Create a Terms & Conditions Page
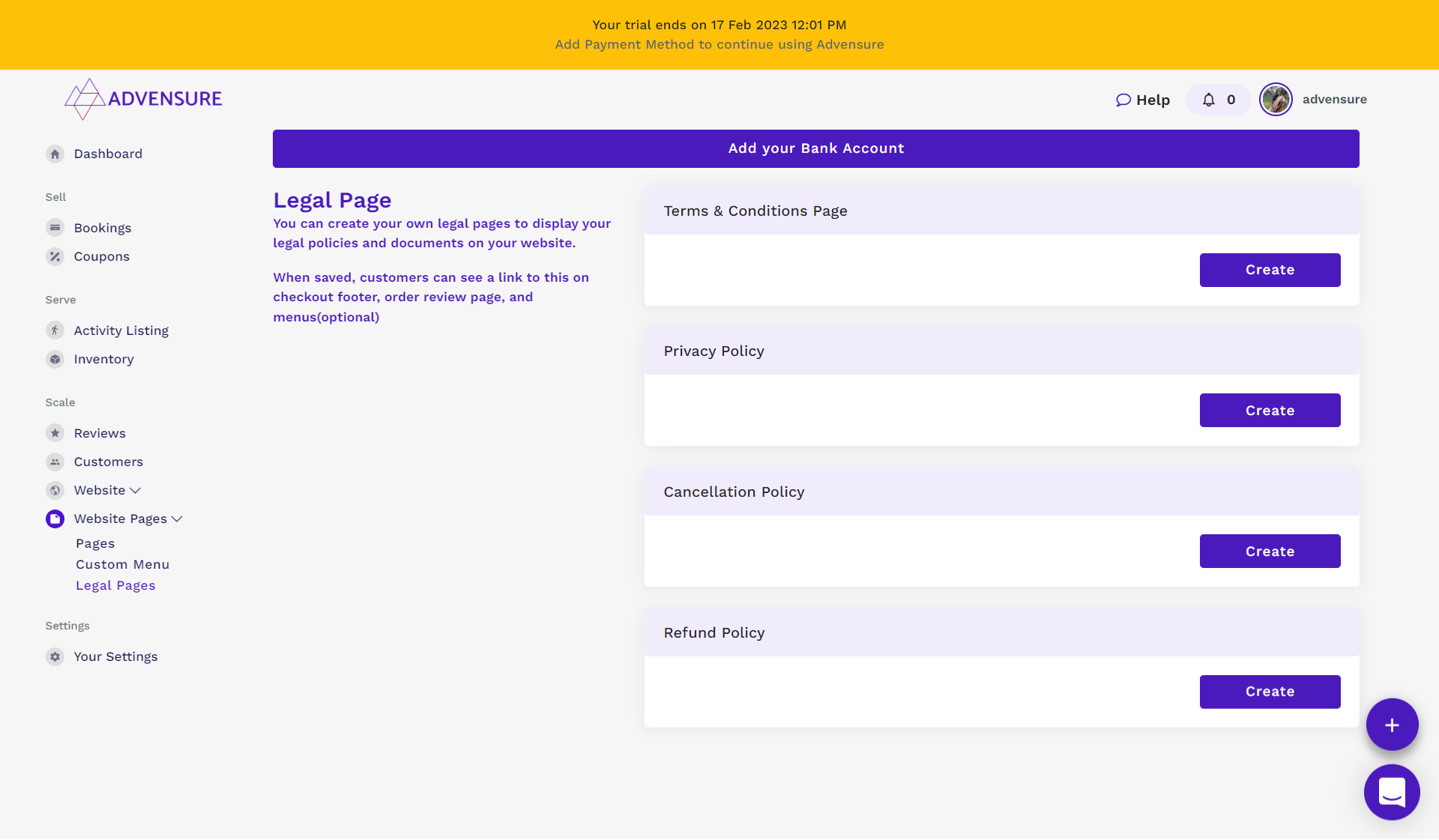This screenshot has width=1439, height=840. click(x=1269, y=269)
